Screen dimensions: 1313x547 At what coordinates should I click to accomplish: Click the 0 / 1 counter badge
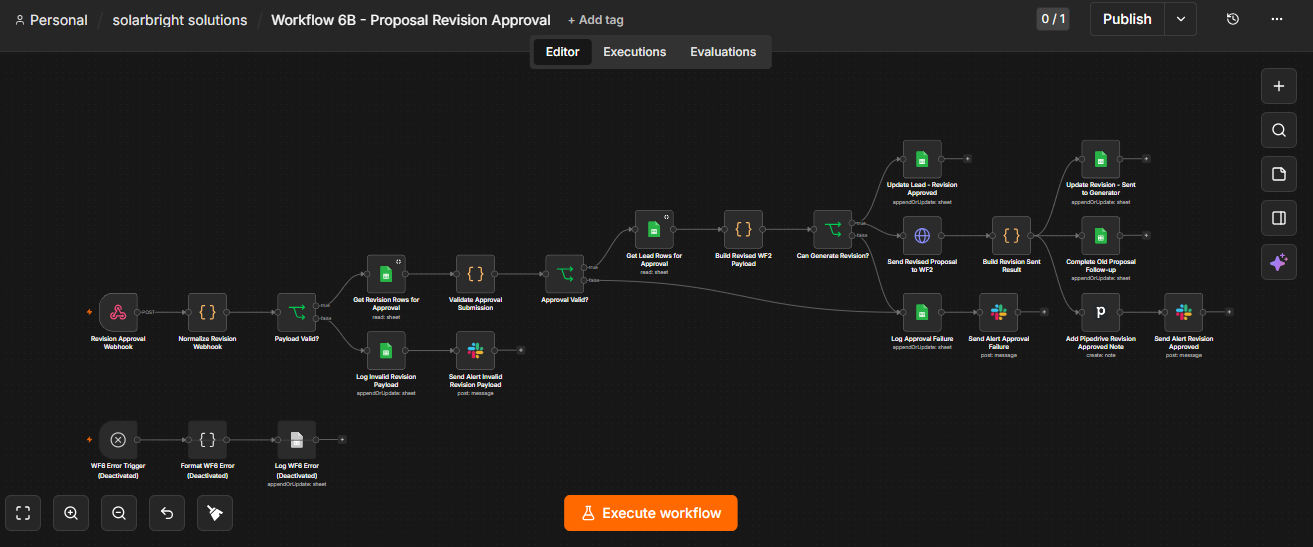(x=1053, y=19)
